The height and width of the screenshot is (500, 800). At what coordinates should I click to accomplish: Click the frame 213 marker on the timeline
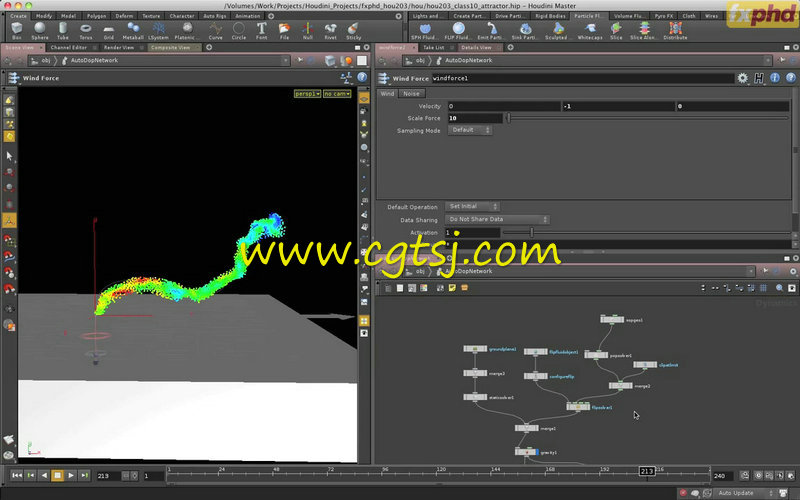(647, 471)
